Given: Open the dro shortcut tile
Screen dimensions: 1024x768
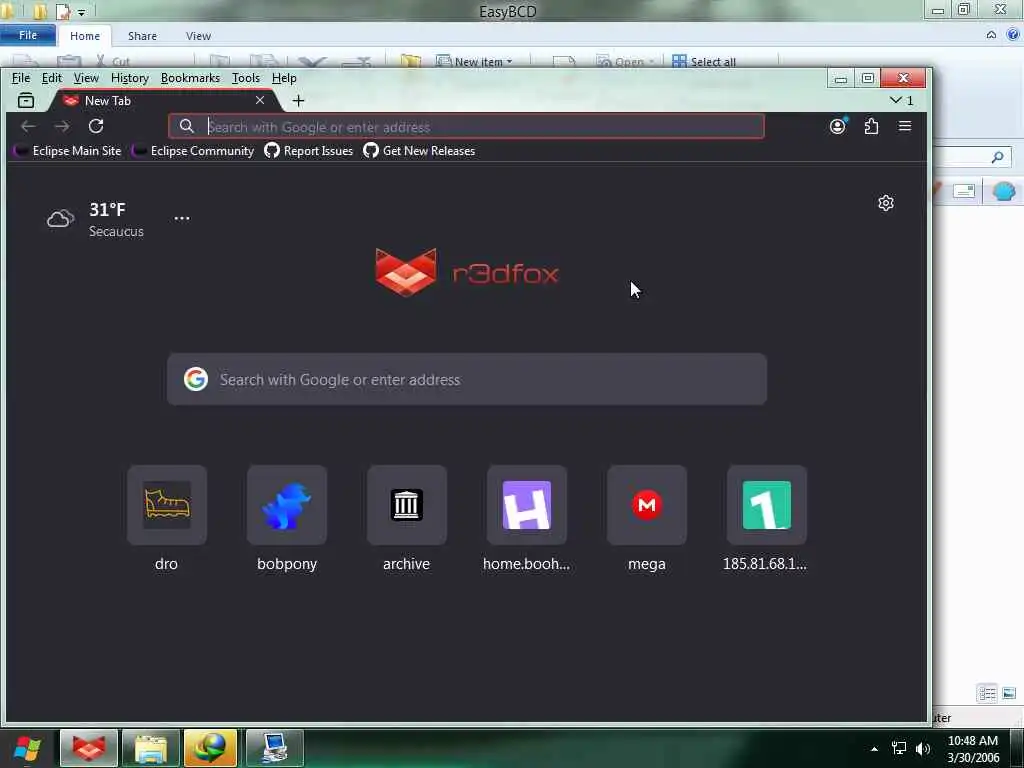Looking at the screenshot, I should click(x=167, y=505).
